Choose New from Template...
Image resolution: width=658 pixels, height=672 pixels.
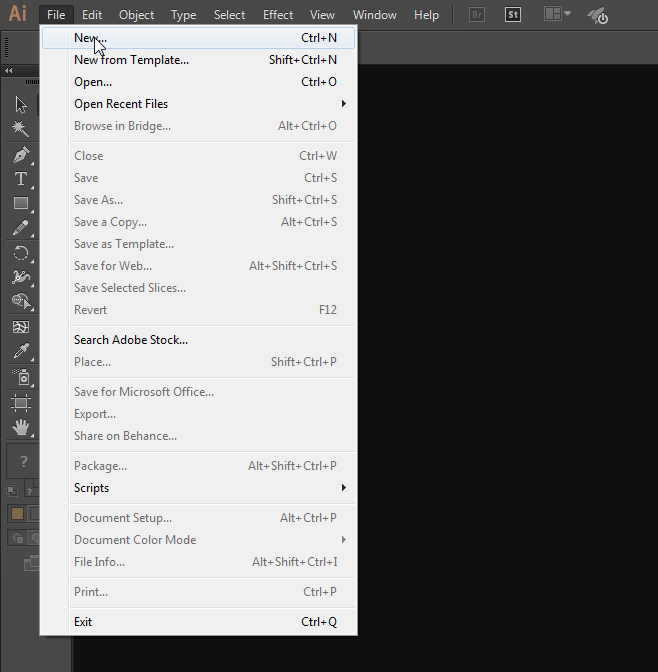(198, 60)
